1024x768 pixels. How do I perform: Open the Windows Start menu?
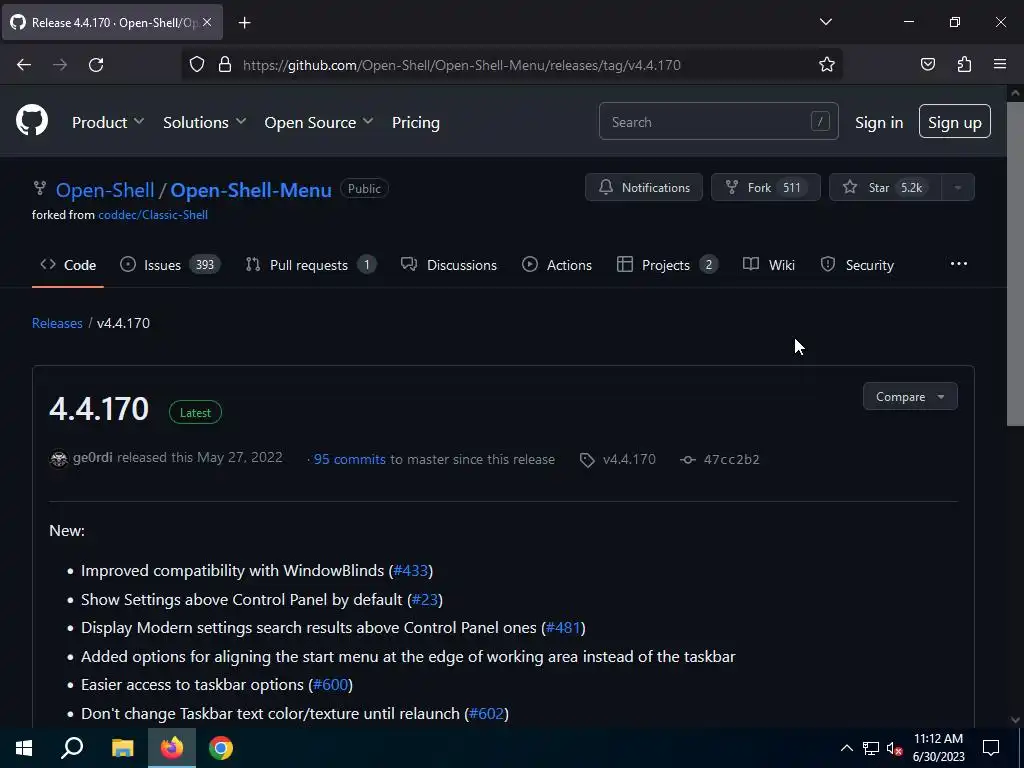[x=24, y=748]
